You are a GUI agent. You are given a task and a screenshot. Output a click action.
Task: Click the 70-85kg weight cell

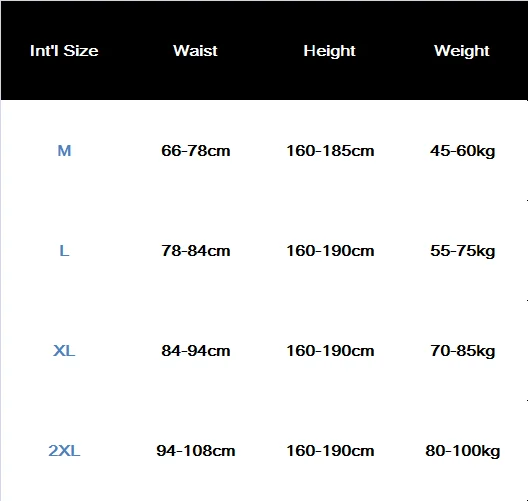[462, 352]
